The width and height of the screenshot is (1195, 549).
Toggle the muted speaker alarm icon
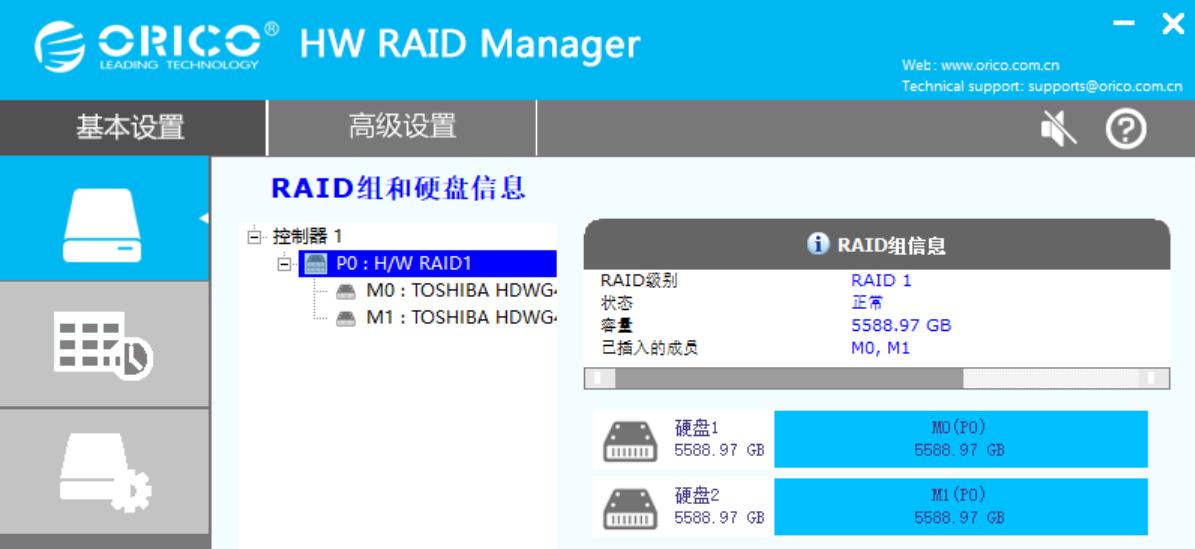1059,128
